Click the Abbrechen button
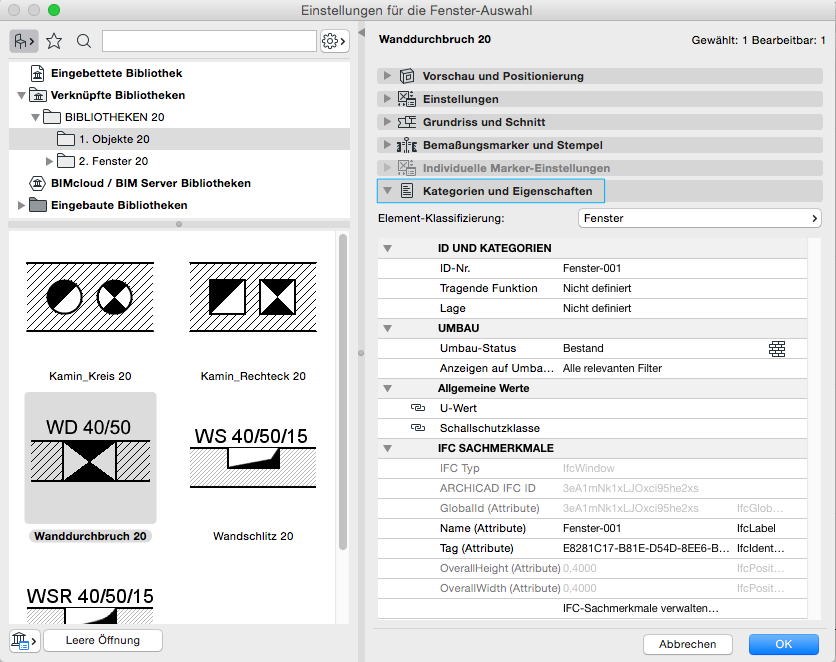This screenshot has height=662, width=836. click(687, 644)
